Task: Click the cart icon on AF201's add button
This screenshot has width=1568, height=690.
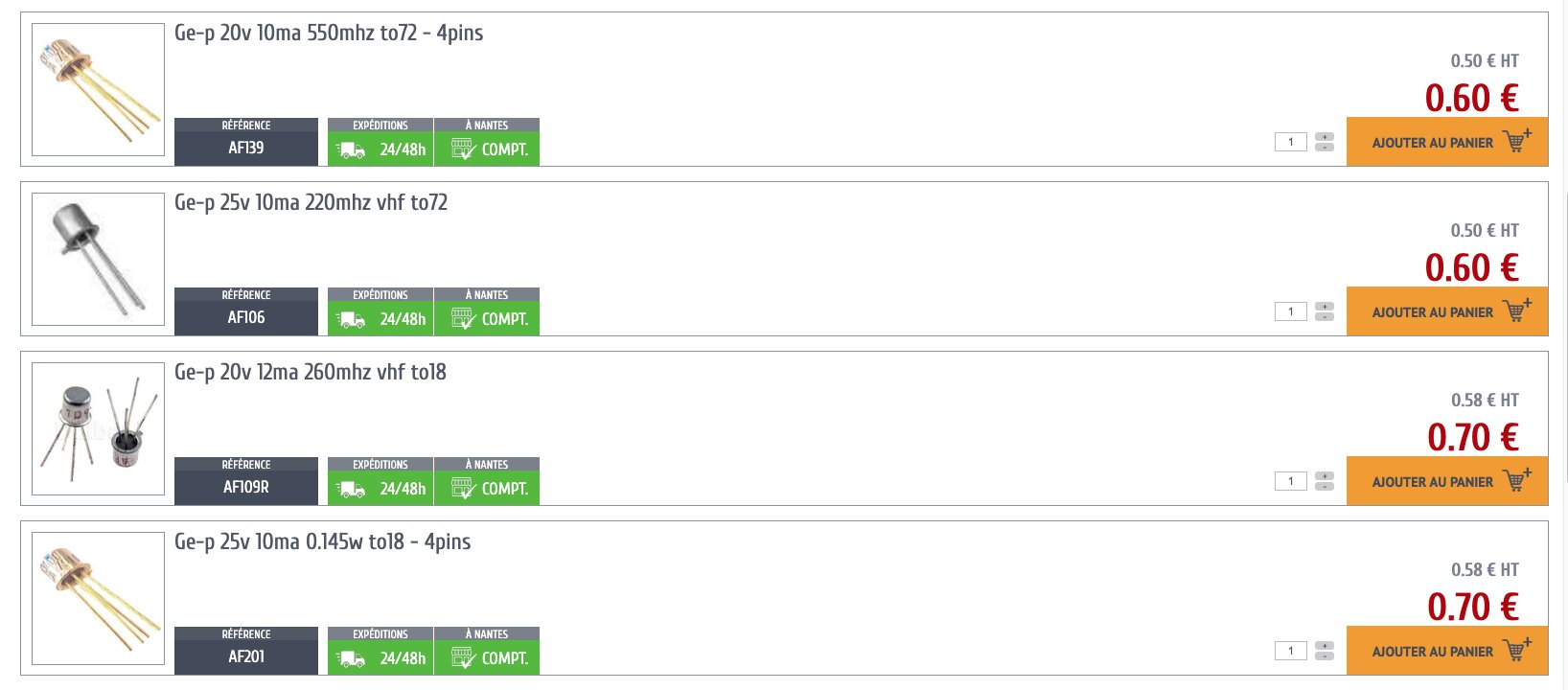Action: pyautogui.click(x=1518, y=649)
